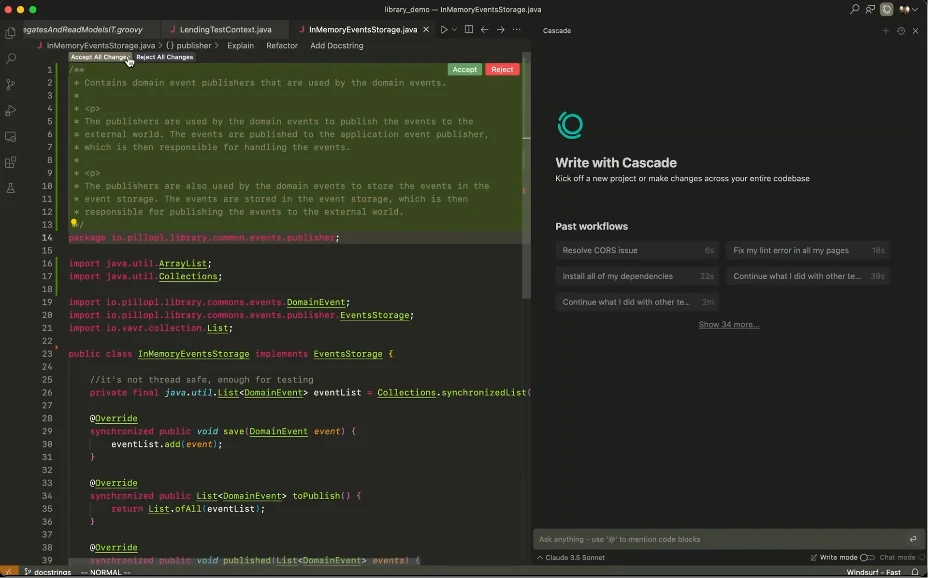
Task: Click the green Accept button
Action: (465, 70)
